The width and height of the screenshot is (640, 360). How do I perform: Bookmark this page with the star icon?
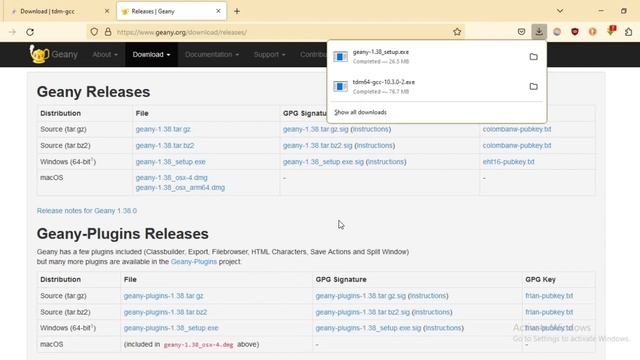pos(457,32)
